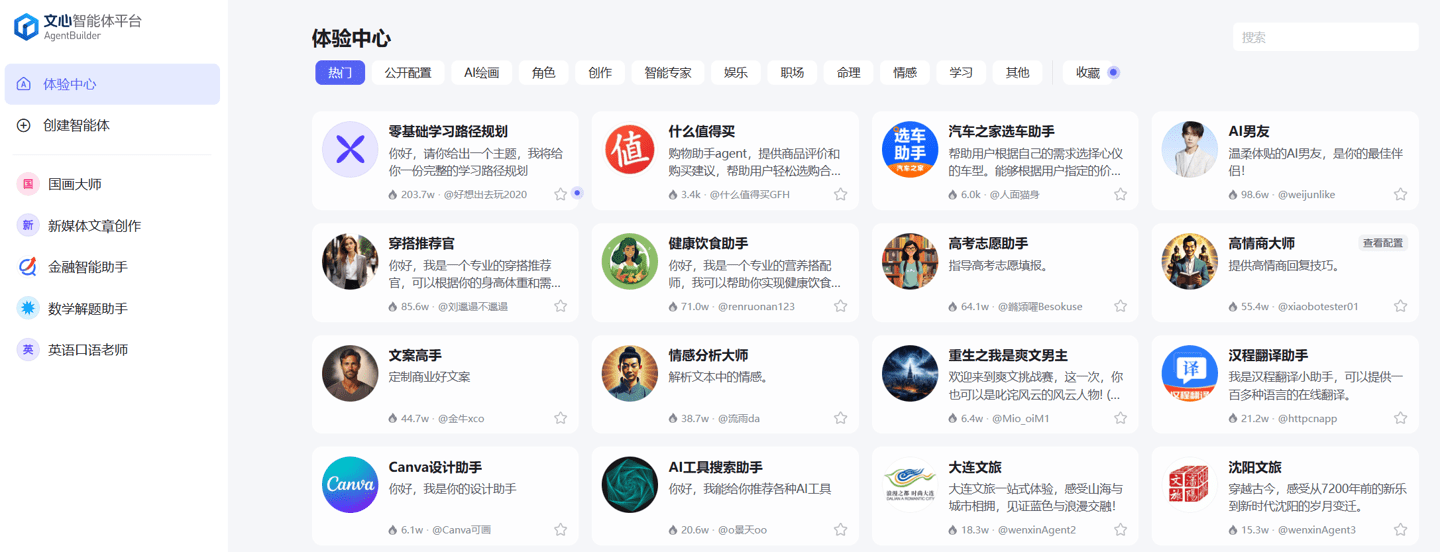
Task: Click the 搜索 input field
Action: (x=1325, y=37)
